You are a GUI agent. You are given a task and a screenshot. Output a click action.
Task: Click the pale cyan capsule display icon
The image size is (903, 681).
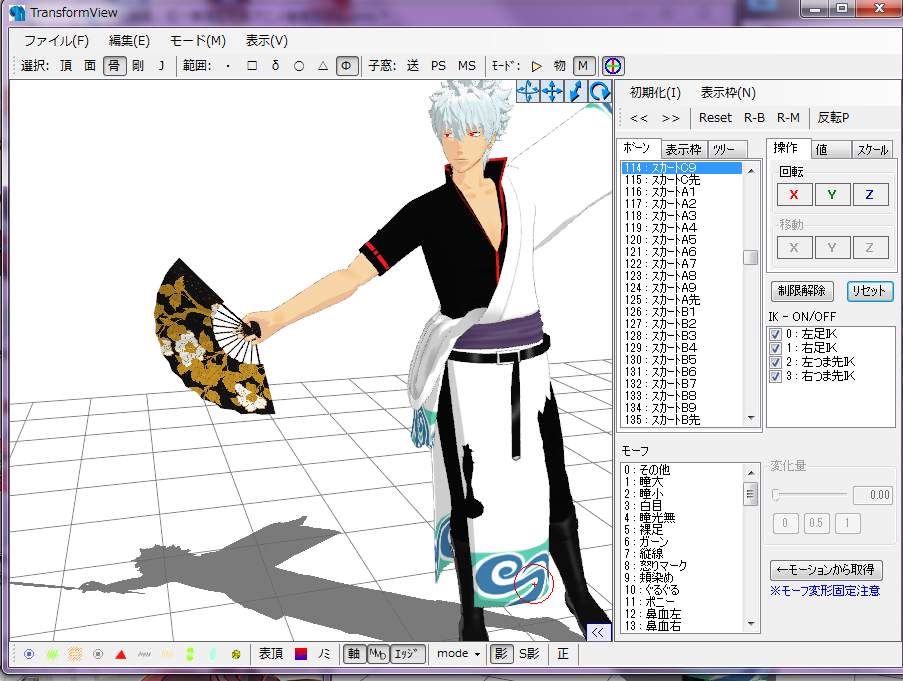(213, 654)
